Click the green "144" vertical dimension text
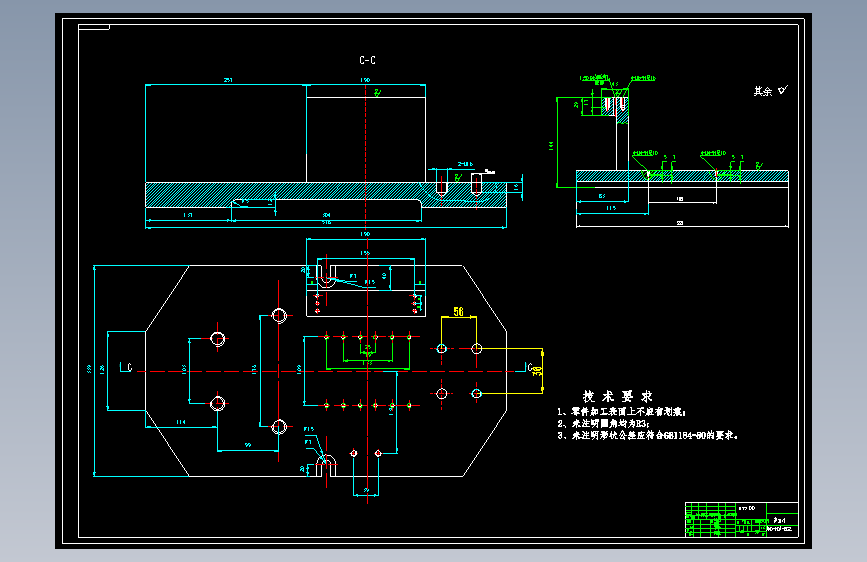 pyautogui.click(x=551, y=145)
